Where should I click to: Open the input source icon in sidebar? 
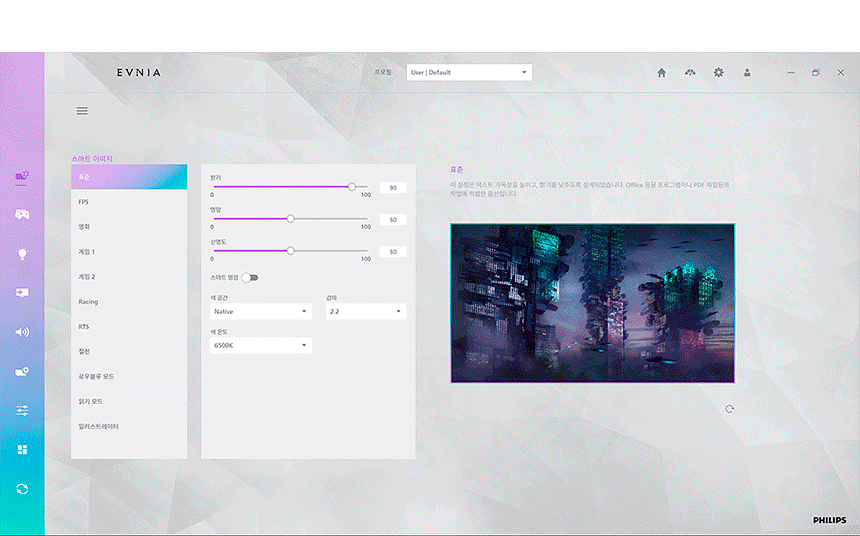click(22, 292)
